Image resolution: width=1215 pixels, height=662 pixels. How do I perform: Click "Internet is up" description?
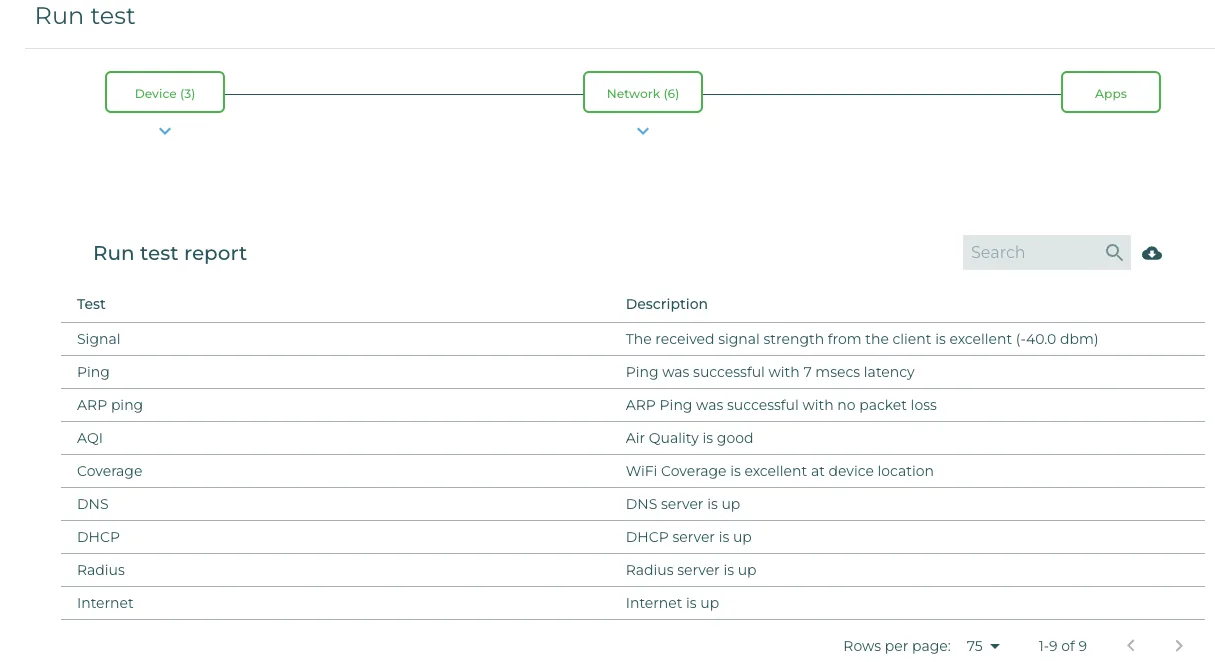[672, 603]
